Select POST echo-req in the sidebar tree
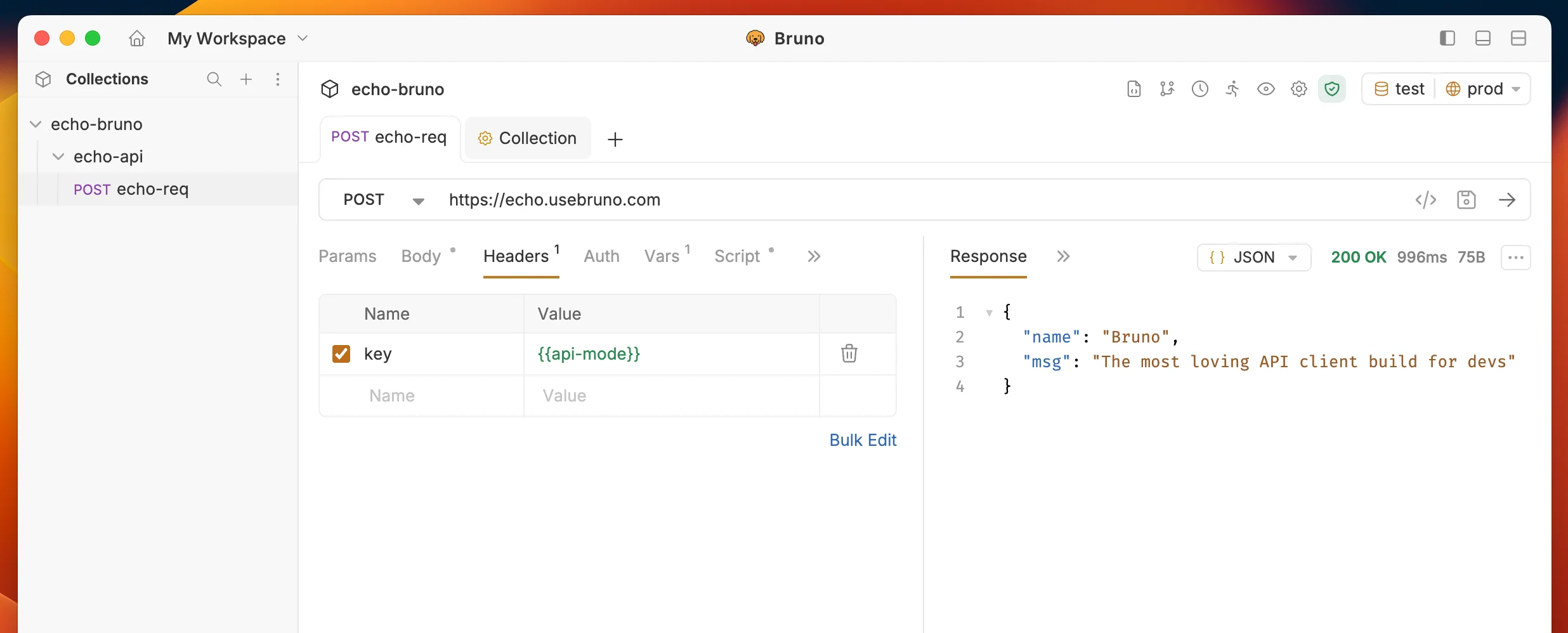The image size is (1568, 633). point(159,189)
